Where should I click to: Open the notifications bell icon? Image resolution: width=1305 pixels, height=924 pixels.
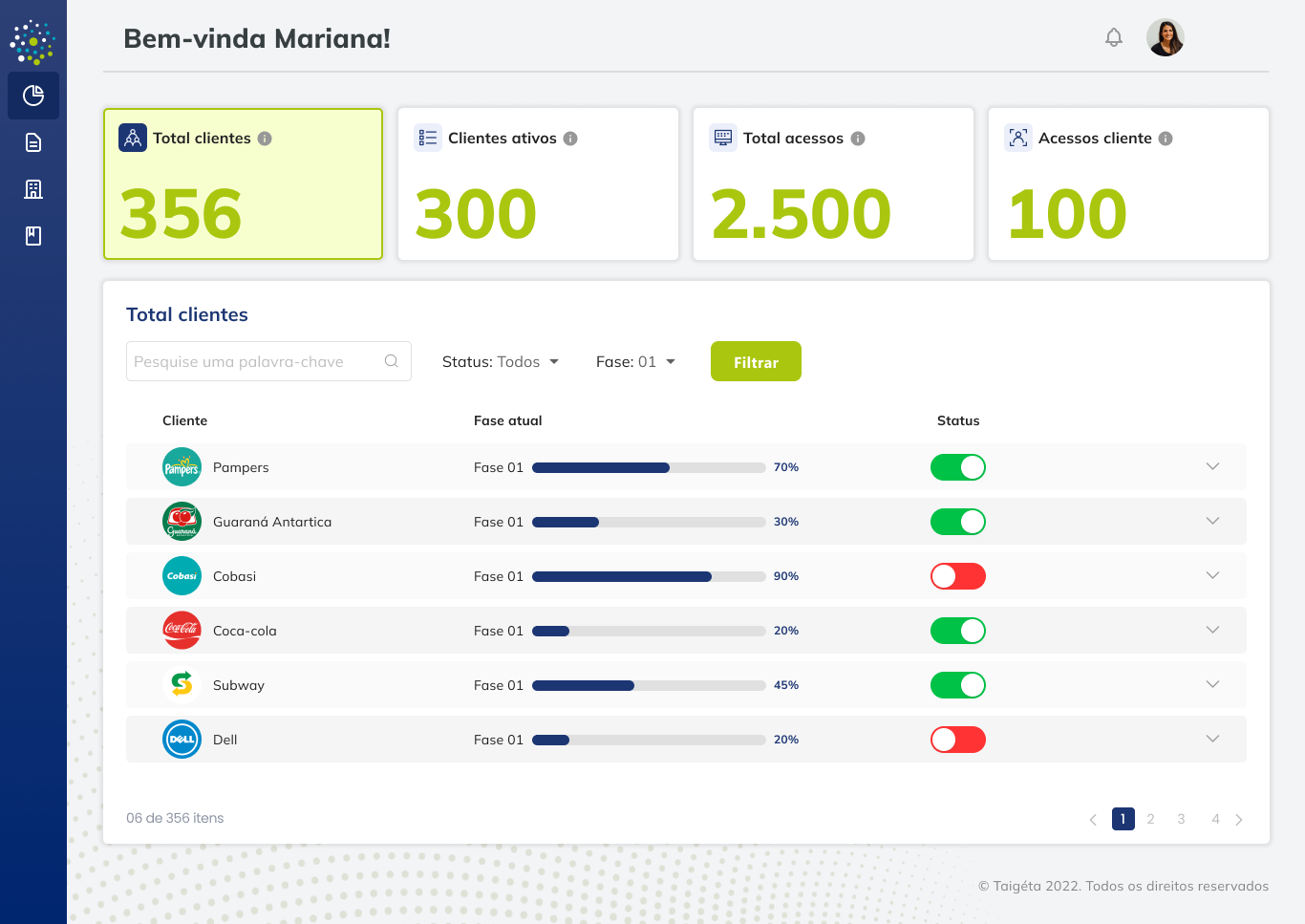[x=1113, y=38]
